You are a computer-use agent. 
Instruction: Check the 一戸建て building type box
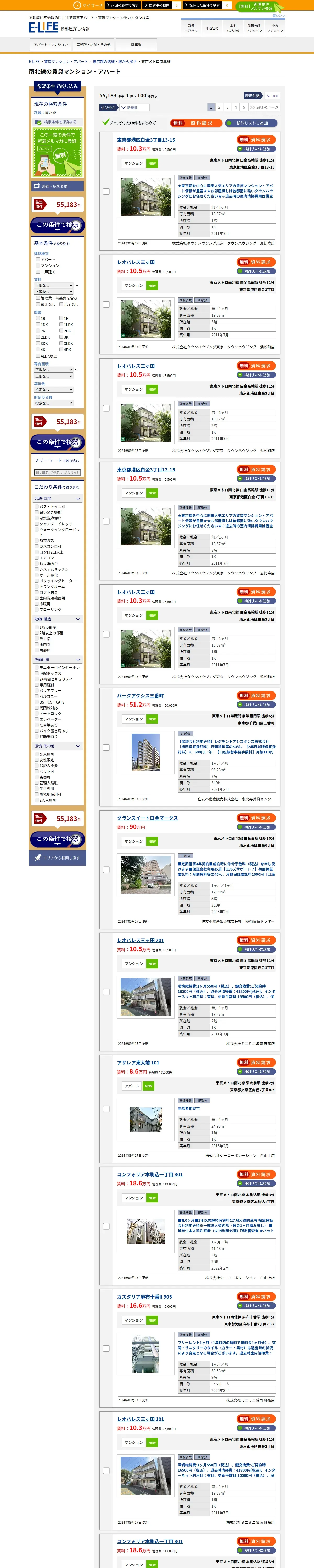(38, 272)
